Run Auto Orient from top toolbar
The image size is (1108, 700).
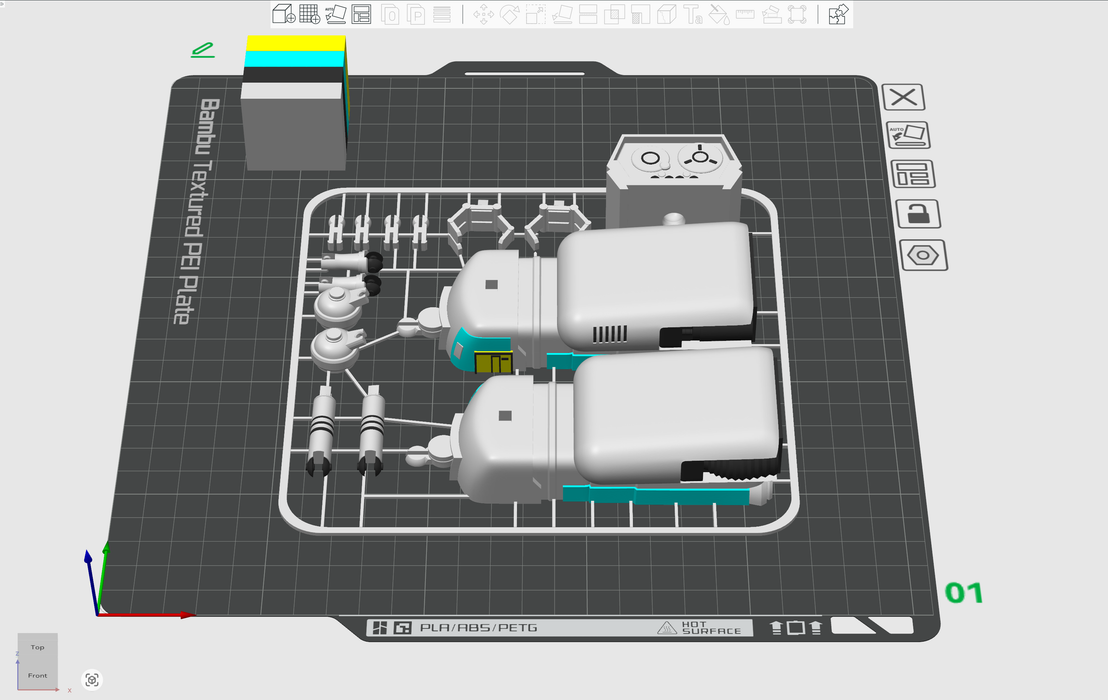[x=336, y=14]
